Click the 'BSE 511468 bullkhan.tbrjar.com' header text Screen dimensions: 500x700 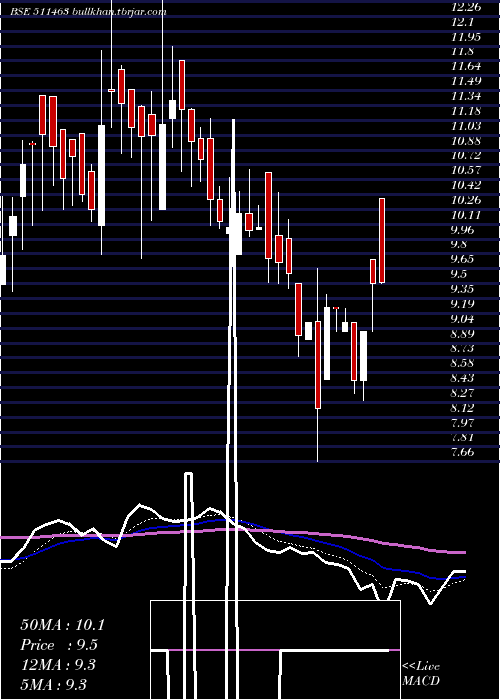coord(88,12)
